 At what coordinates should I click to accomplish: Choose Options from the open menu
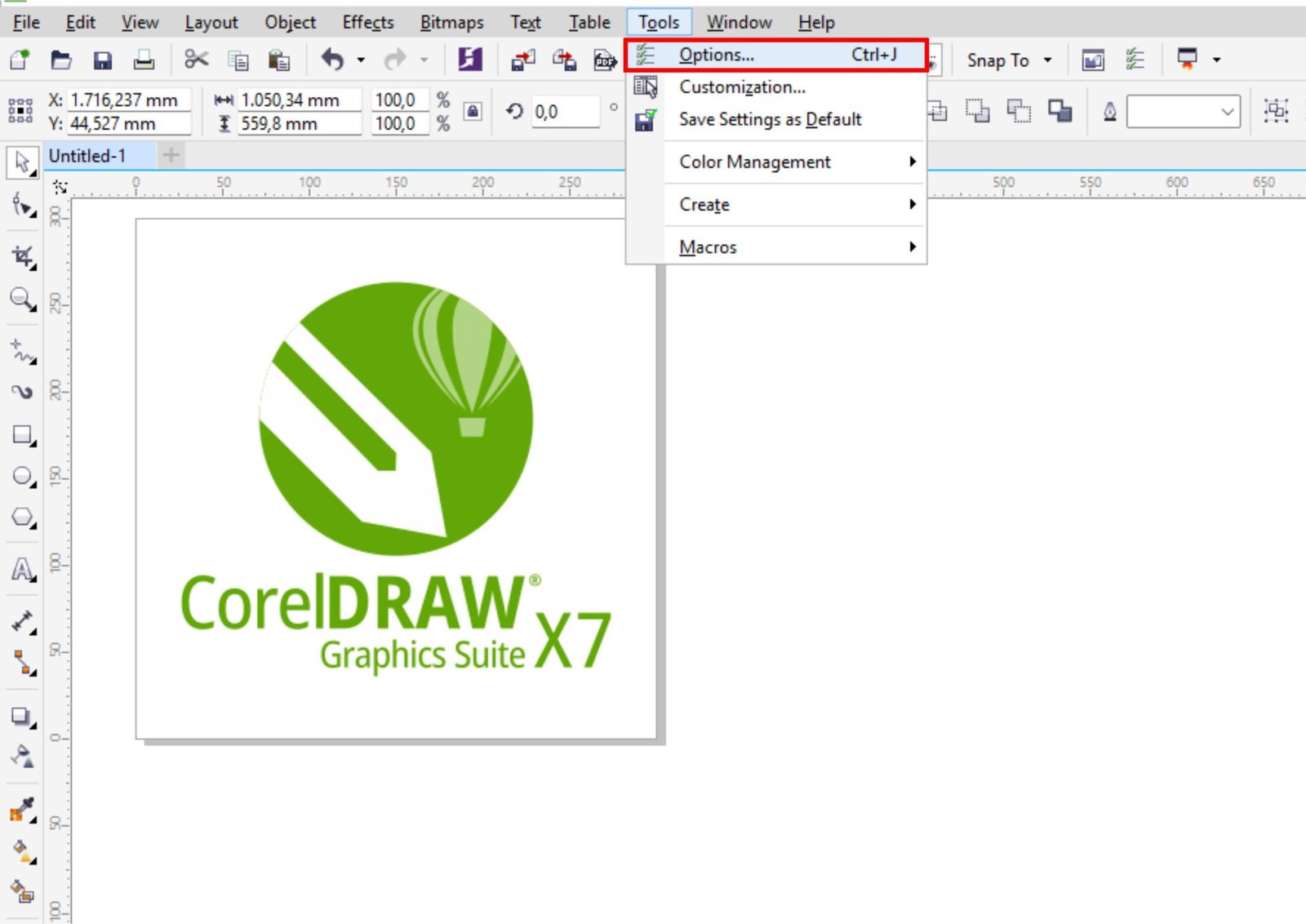(715, 55)
